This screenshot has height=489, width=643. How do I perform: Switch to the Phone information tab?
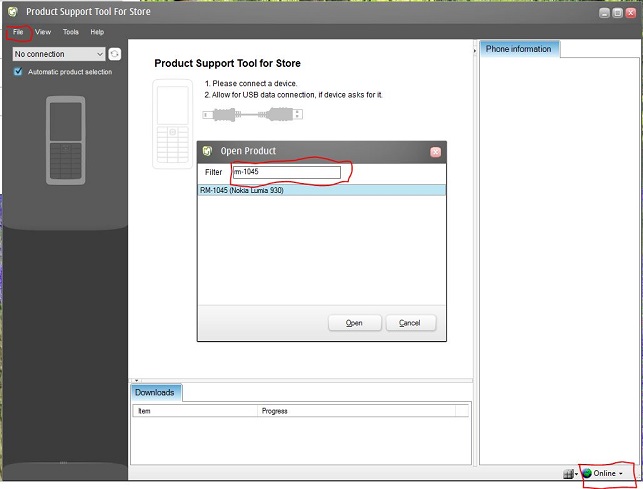click(x=518, y=49)
